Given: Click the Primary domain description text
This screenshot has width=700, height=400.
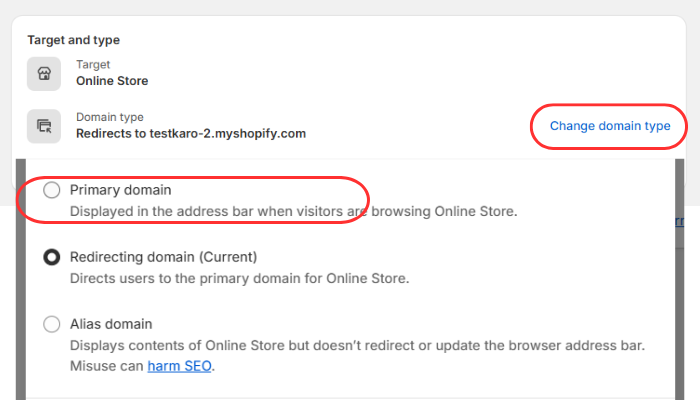Looking at the screenshot, I should [x=294, y=212].
